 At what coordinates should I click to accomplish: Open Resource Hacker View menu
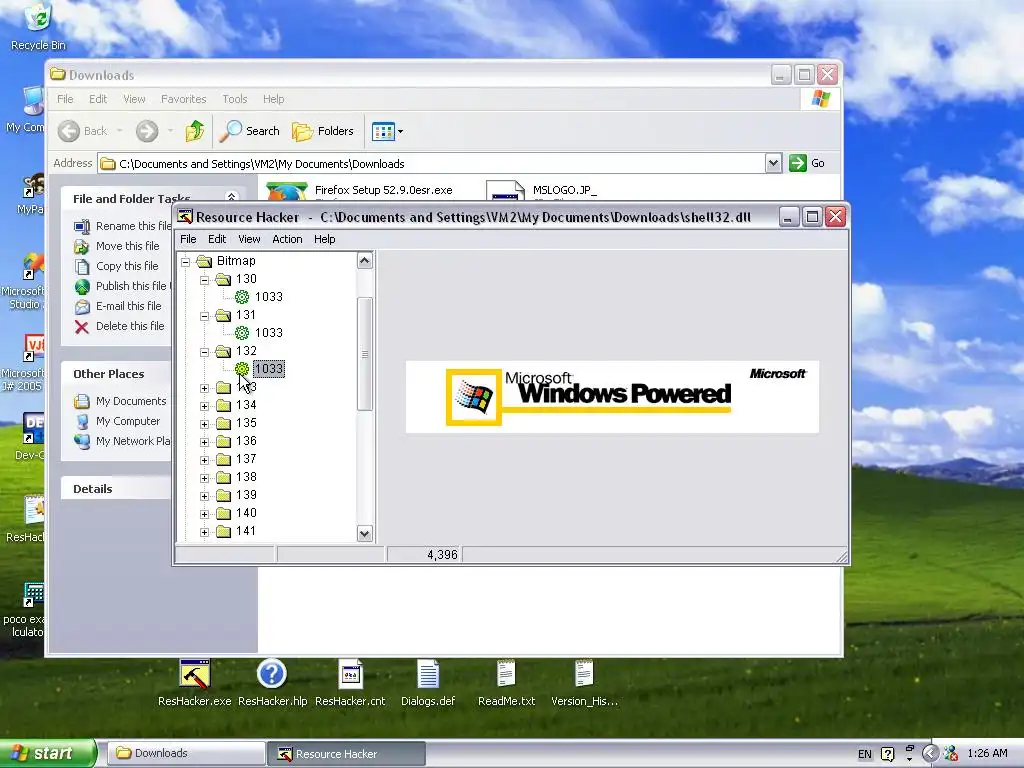[x=249, y=239]
